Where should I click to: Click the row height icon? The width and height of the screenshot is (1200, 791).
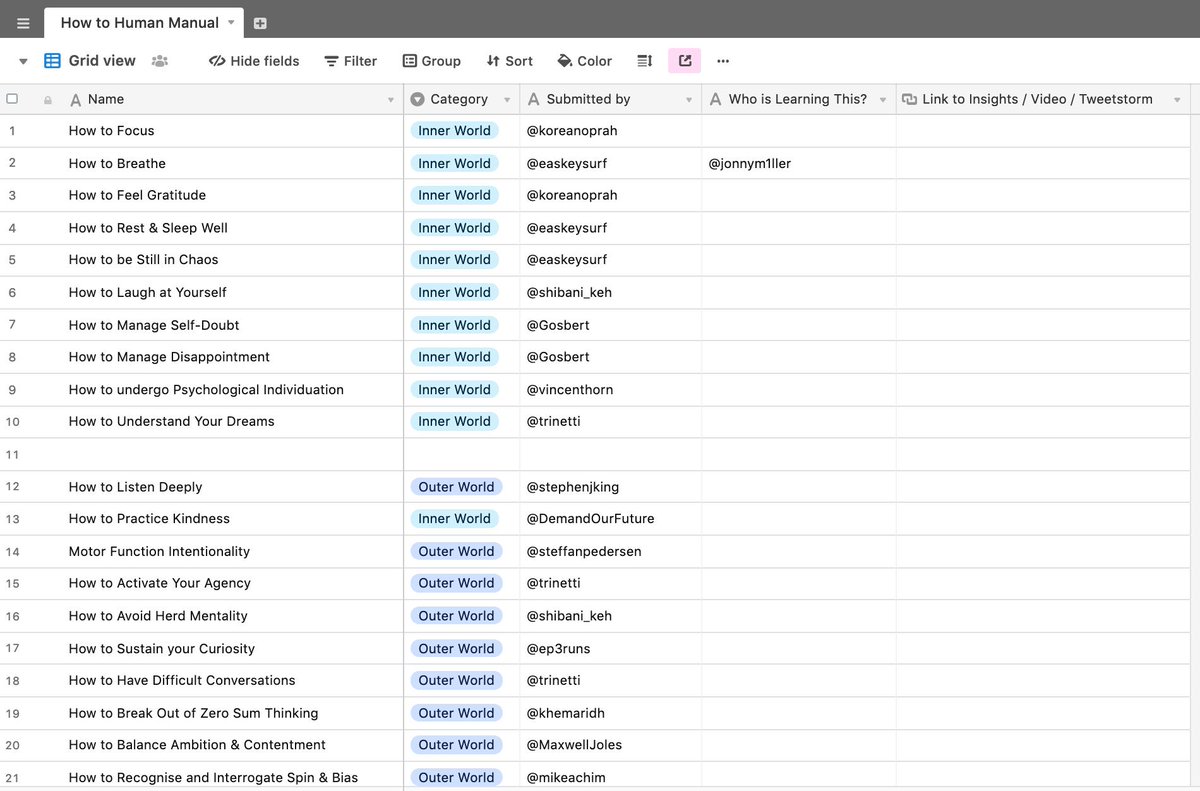[x=644, y=61]
